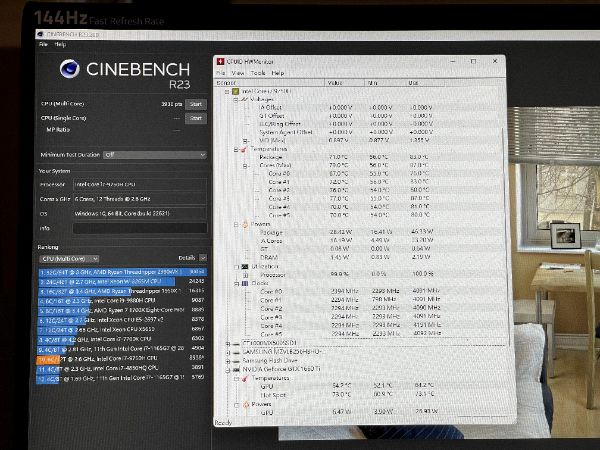
Task: Click the GPU Temperatures thermometer icon
Action: tap(245, 378)
